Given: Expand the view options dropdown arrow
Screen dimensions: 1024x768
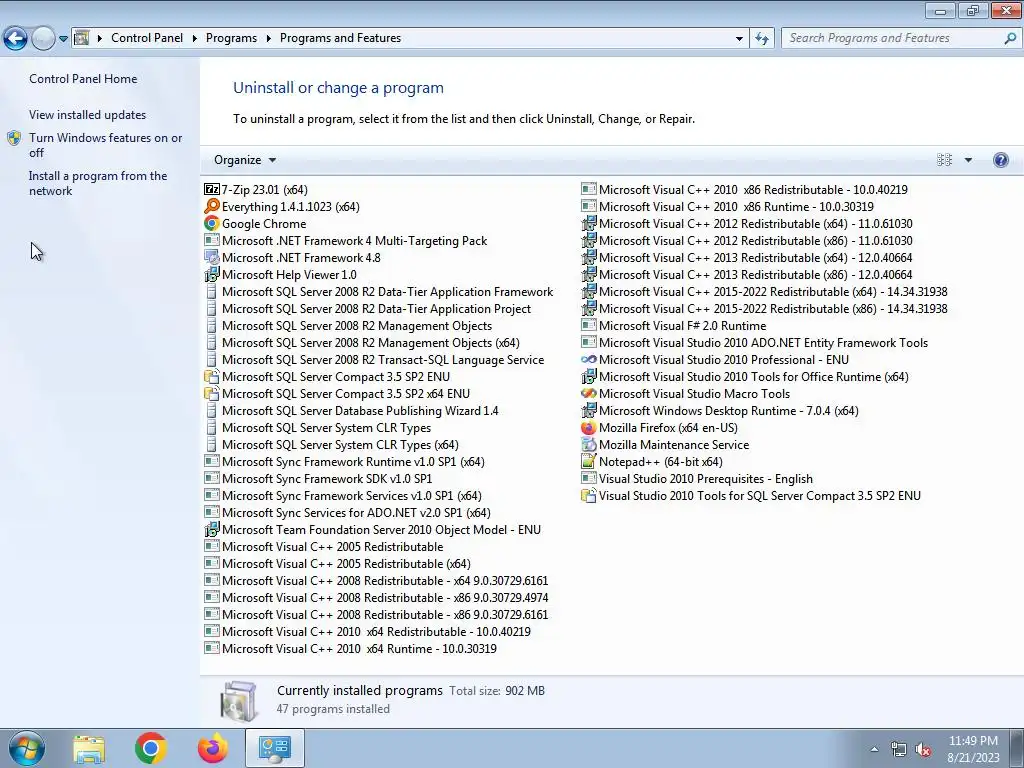Looking at the screenshot, I should (968, 160).
